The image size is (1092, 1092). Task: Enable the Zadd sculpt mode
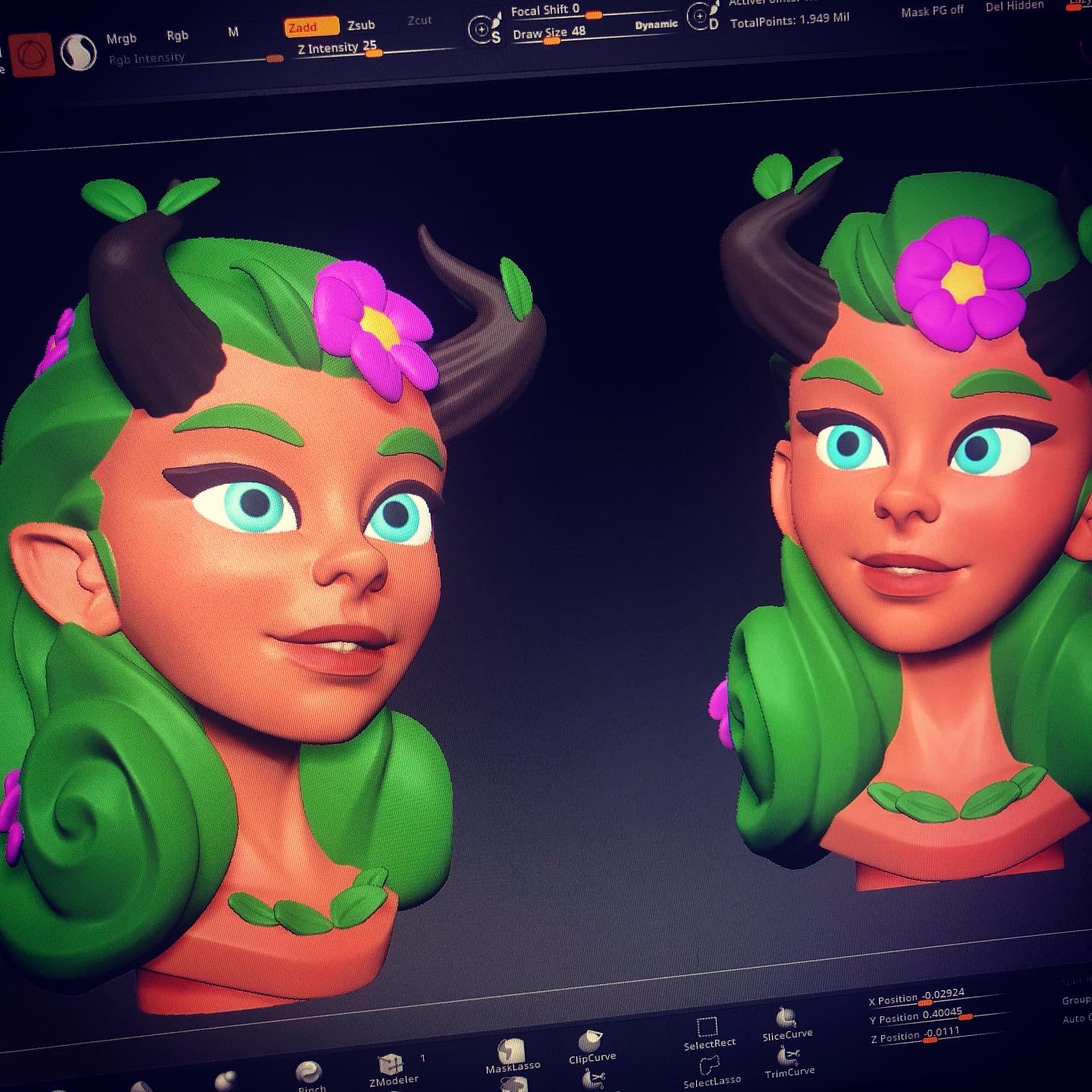(311, 27)
